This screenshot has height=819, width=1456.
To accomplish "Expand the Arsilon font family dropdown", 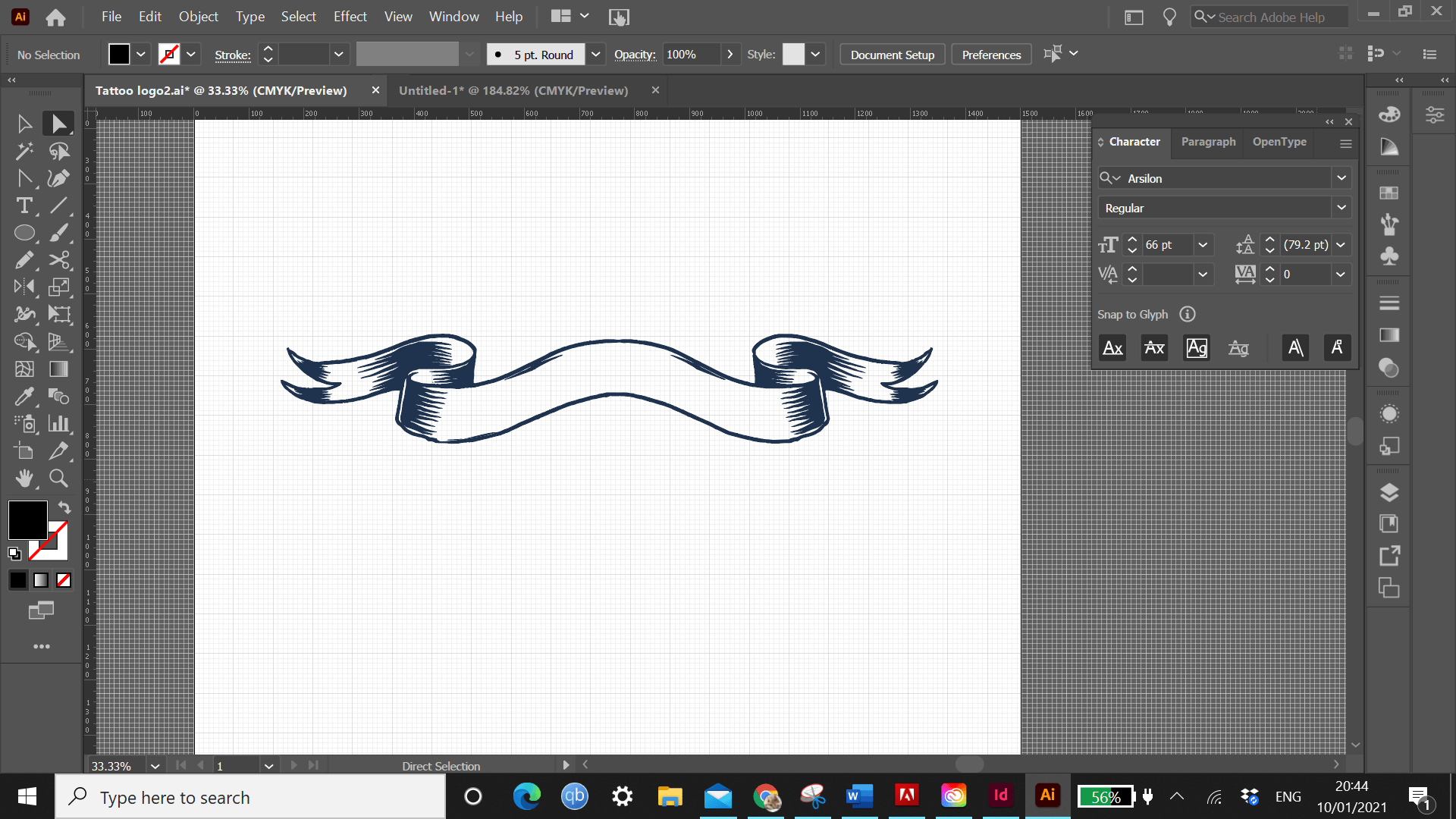I will [1341, 178].
